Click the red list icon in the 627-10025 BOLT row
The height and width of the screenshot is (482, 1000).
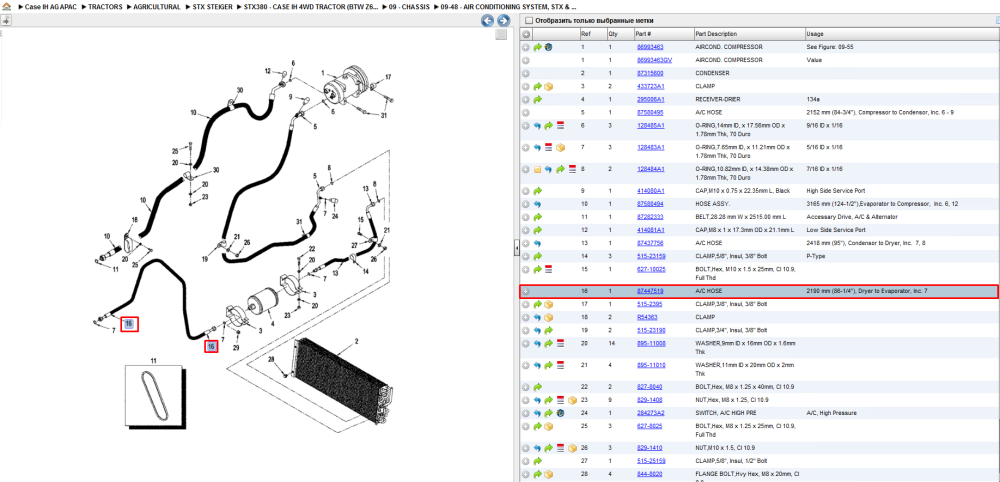[548, 269]
